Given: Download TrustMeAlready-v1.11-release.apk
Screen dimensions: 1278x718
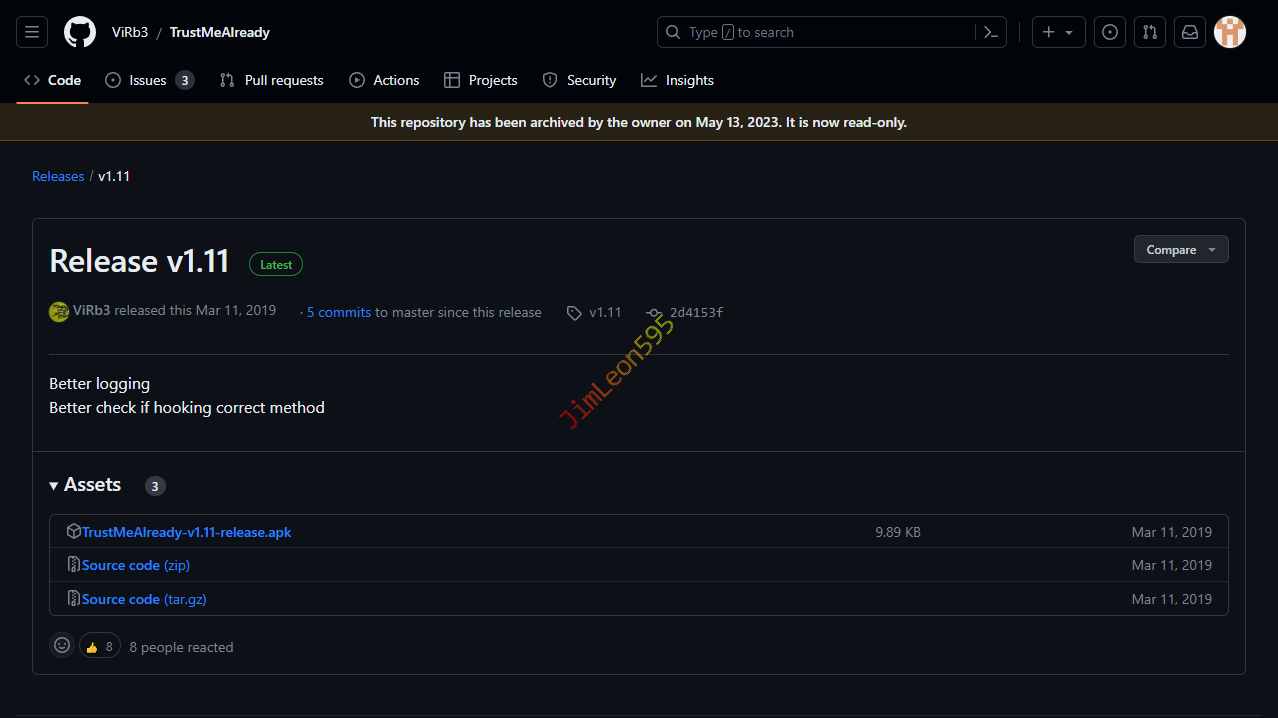Looking at the screenshot, I should 186,532.
